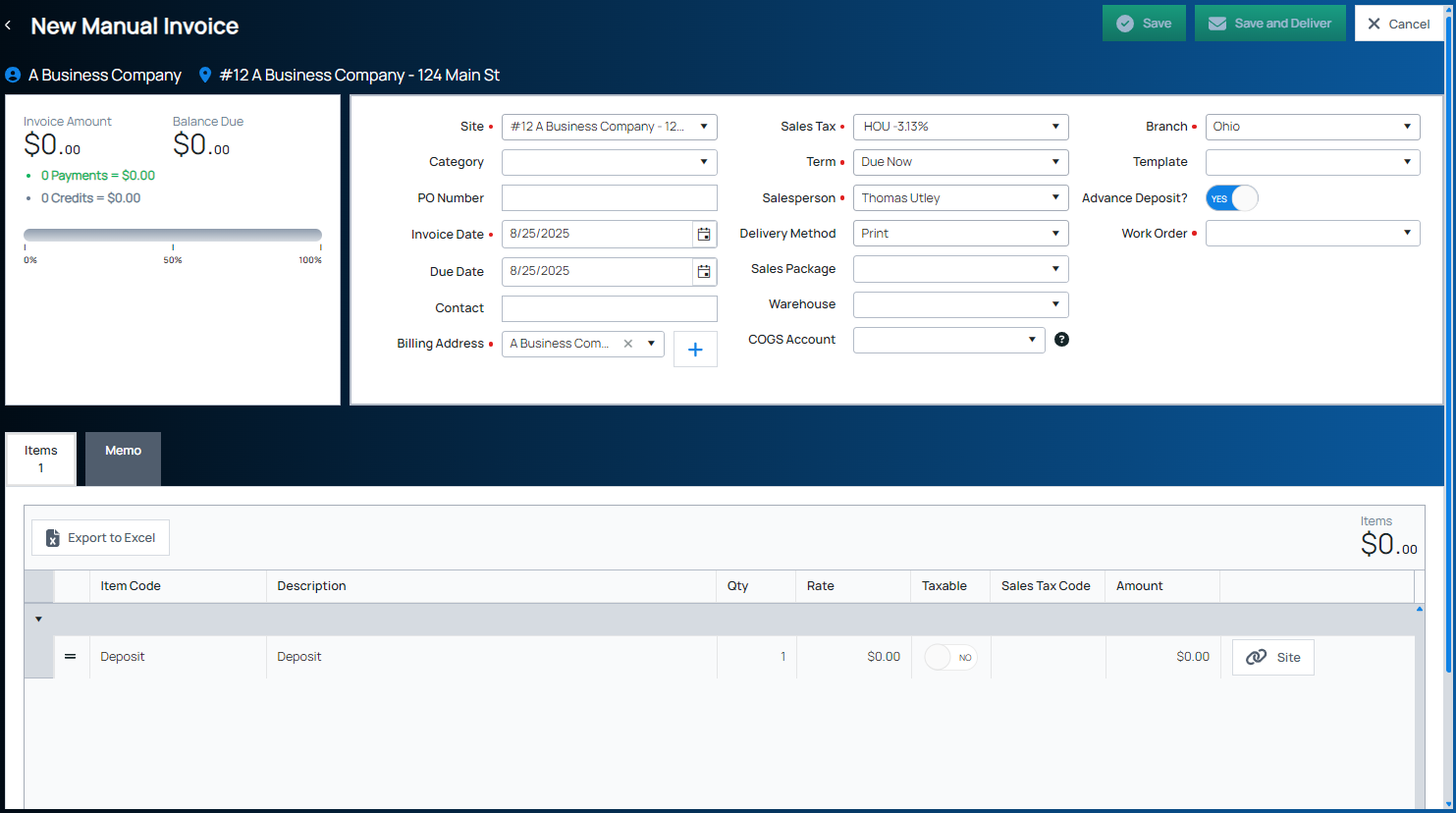Open the Work Order dropdown
This screenshot has width=1456, height=813.
[x=1313, y=234]
